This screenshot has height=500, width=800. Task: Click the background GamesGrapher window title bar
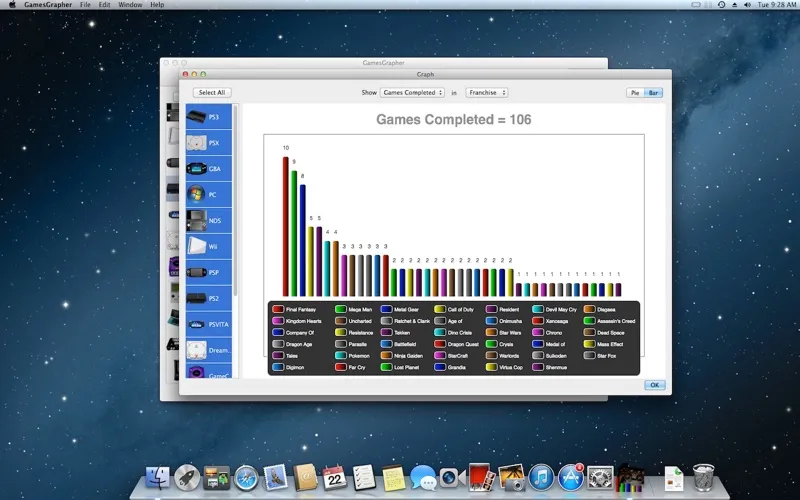[x=384, y=63]
